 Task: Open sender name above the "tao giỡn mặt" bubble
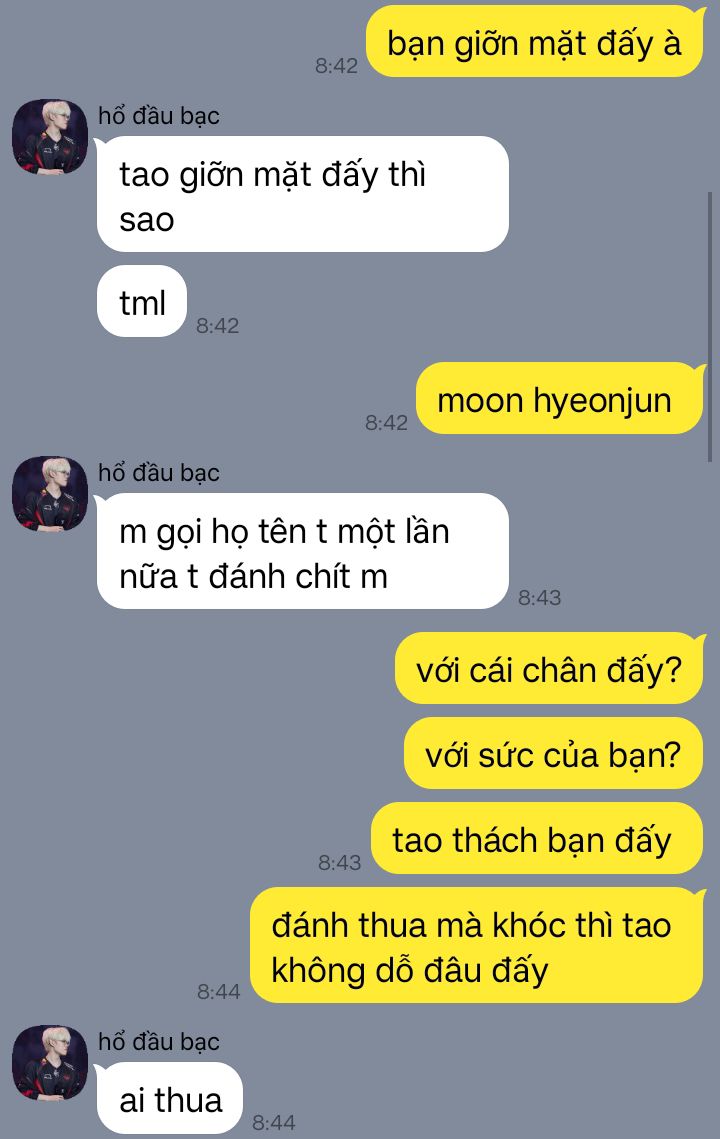(159, 115)
